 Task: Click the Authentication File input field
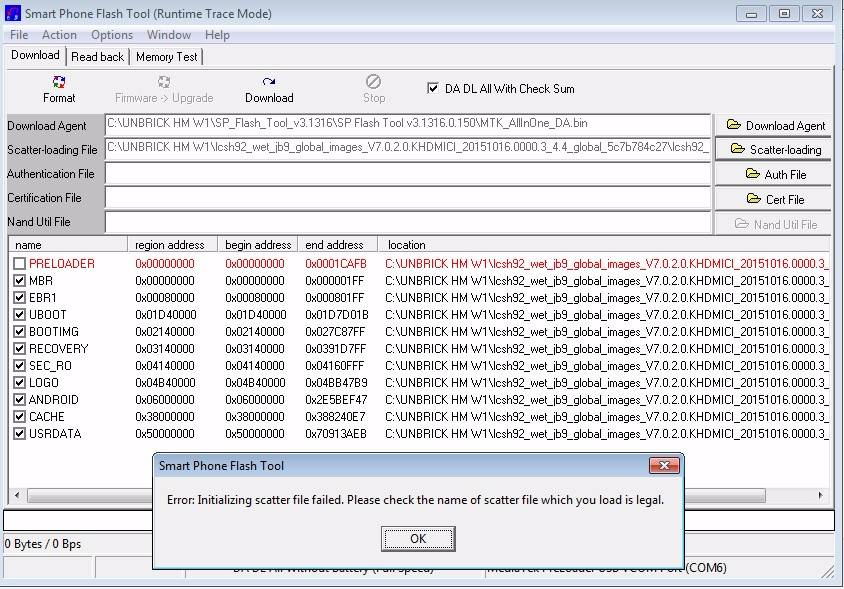click(x=407, y=174)
